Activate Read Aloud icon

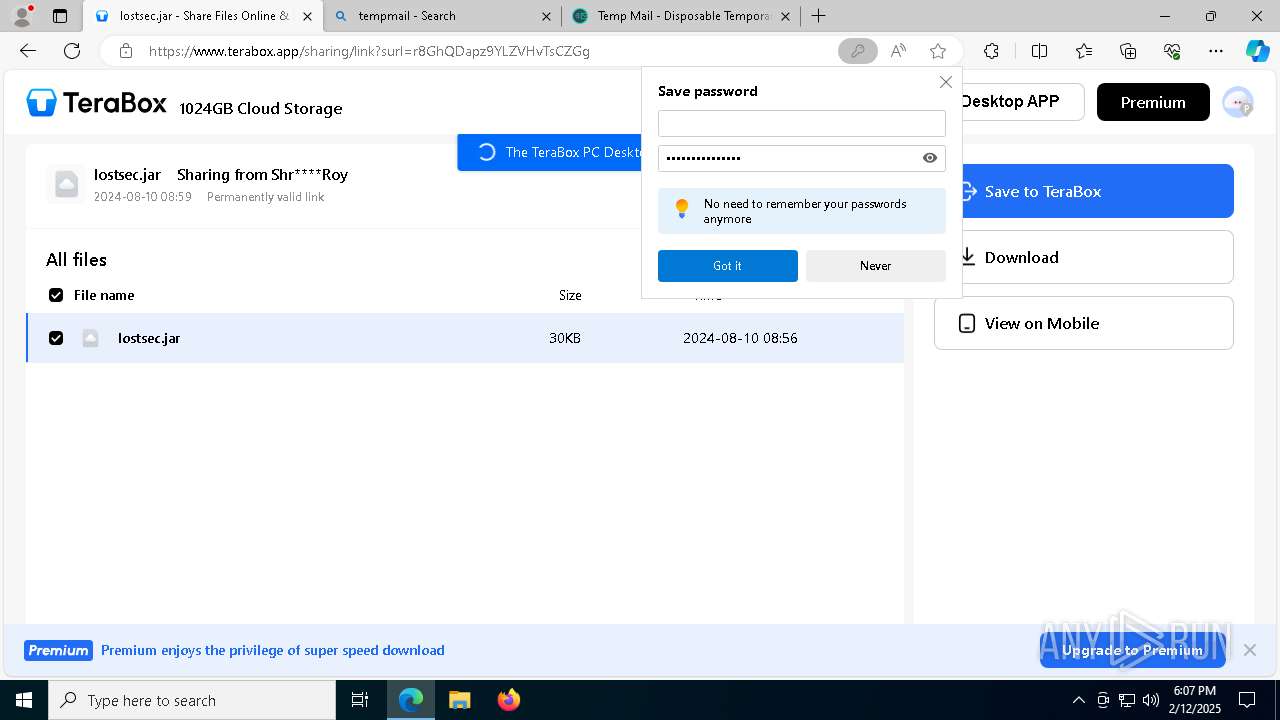pos(898,51)
